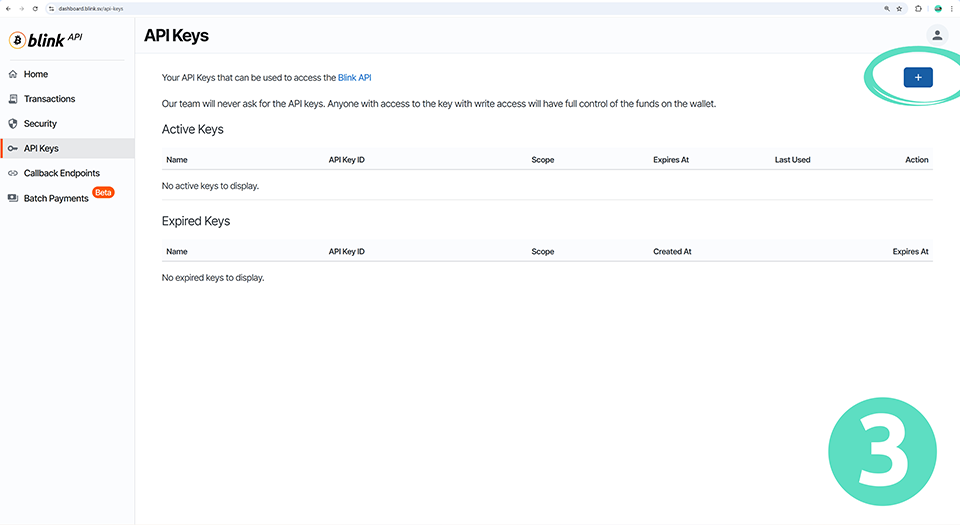960x525 pixels.
Task: Open the user profile avatar menu
Action: tap(937, 35)
